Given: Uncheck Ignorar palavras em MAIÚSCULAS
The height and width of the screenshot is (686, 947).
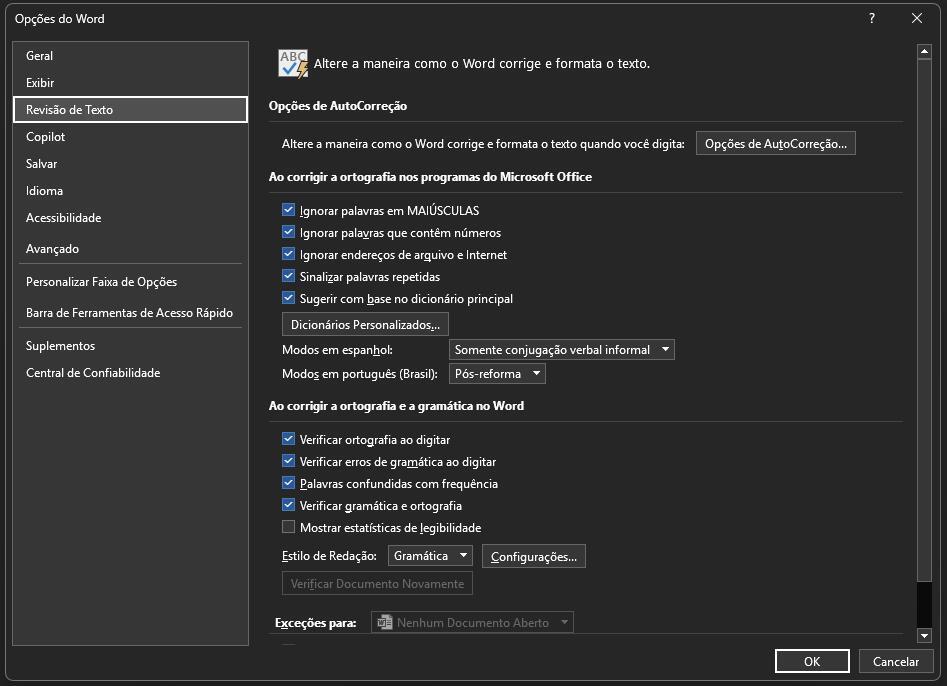Looking at the screenshot, I should [289, 210].
